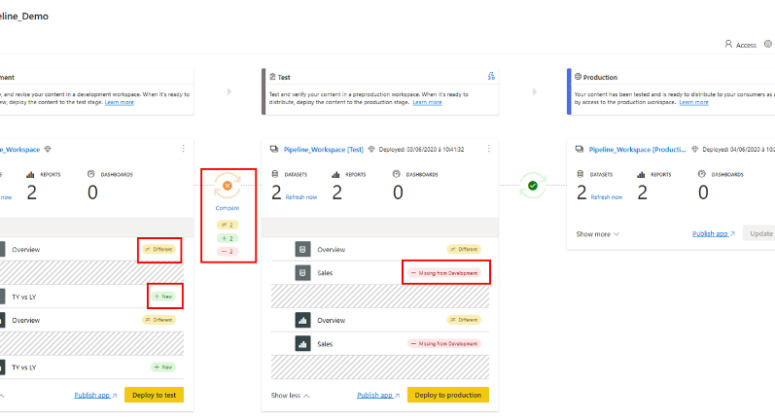
Task: Collapse list with Show less
Action: click(x=290, y=395)
